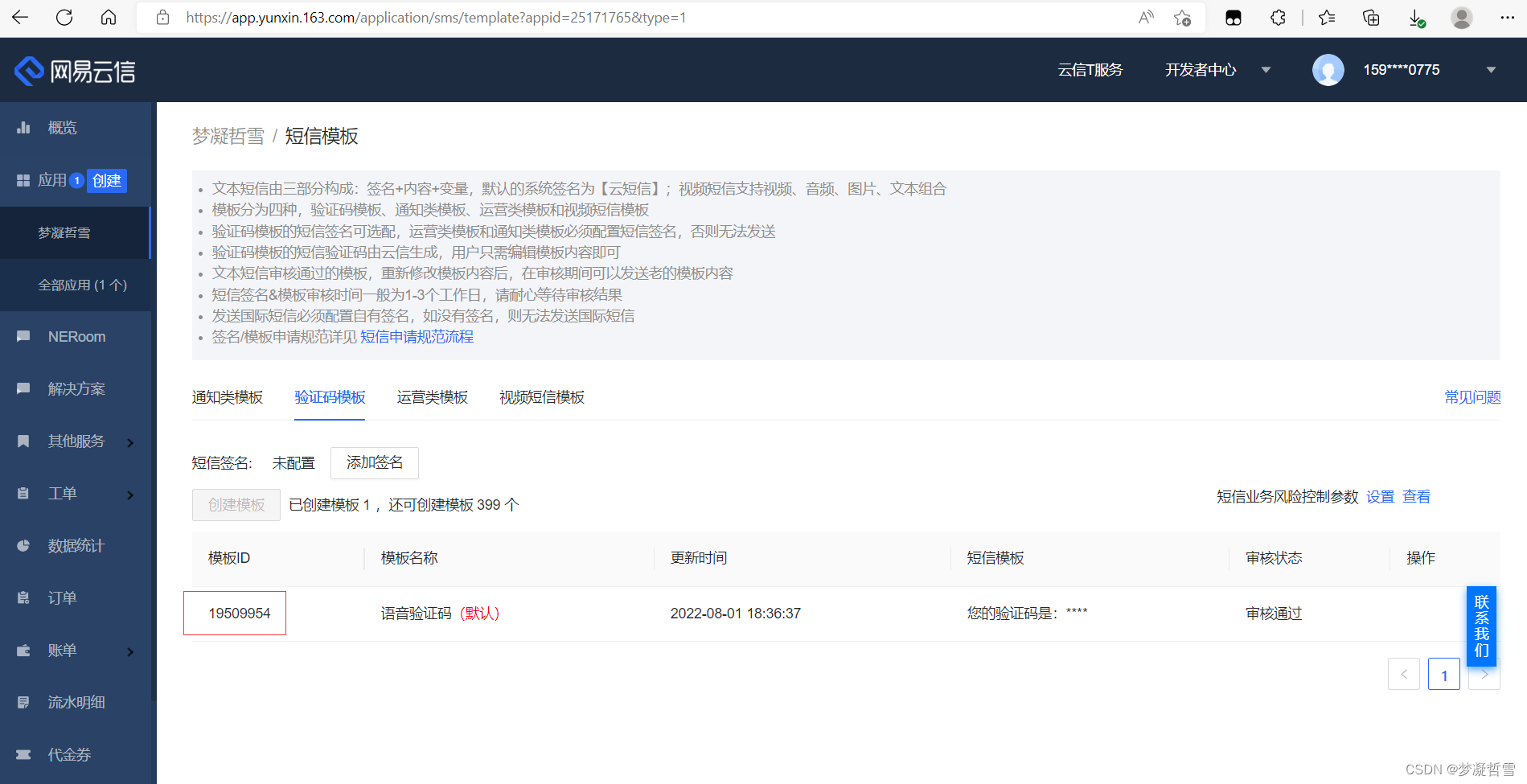This screenshot has height=784, width=1527.
Task: Expand 工单 submenu arrow
Action: pyautogui.click(x=130, y=495)
